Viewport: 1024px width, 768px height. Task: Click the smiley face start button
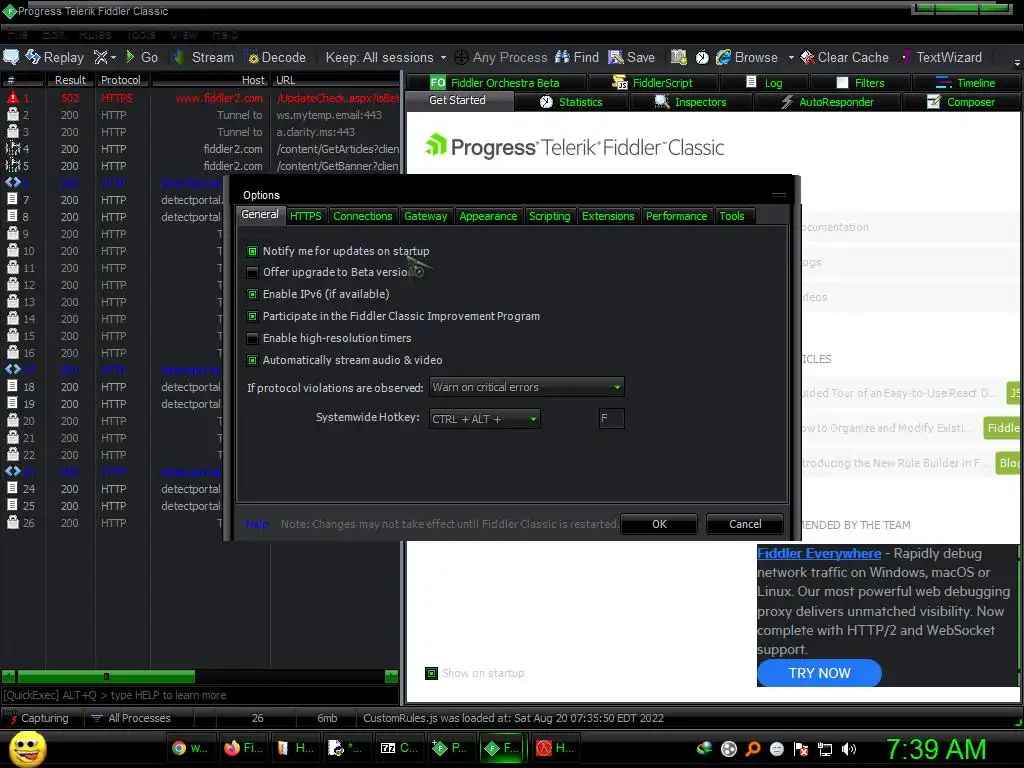coord(27,748)
